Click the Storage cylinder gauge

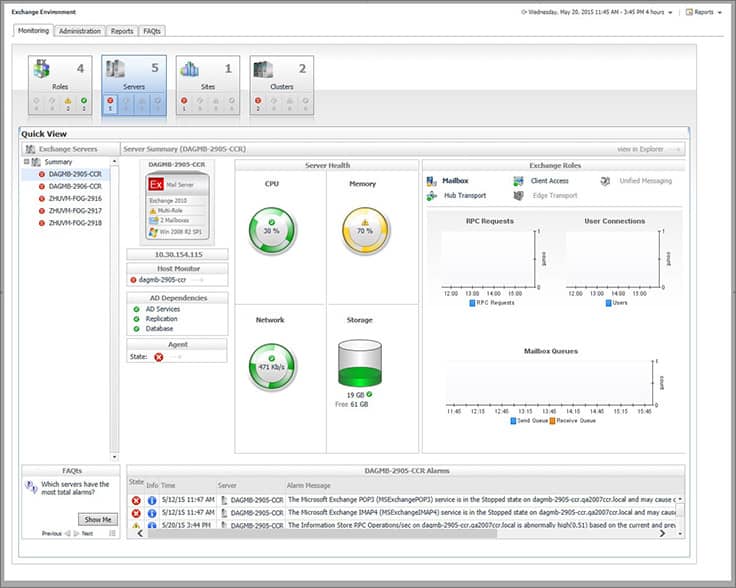tap(360, 363)
